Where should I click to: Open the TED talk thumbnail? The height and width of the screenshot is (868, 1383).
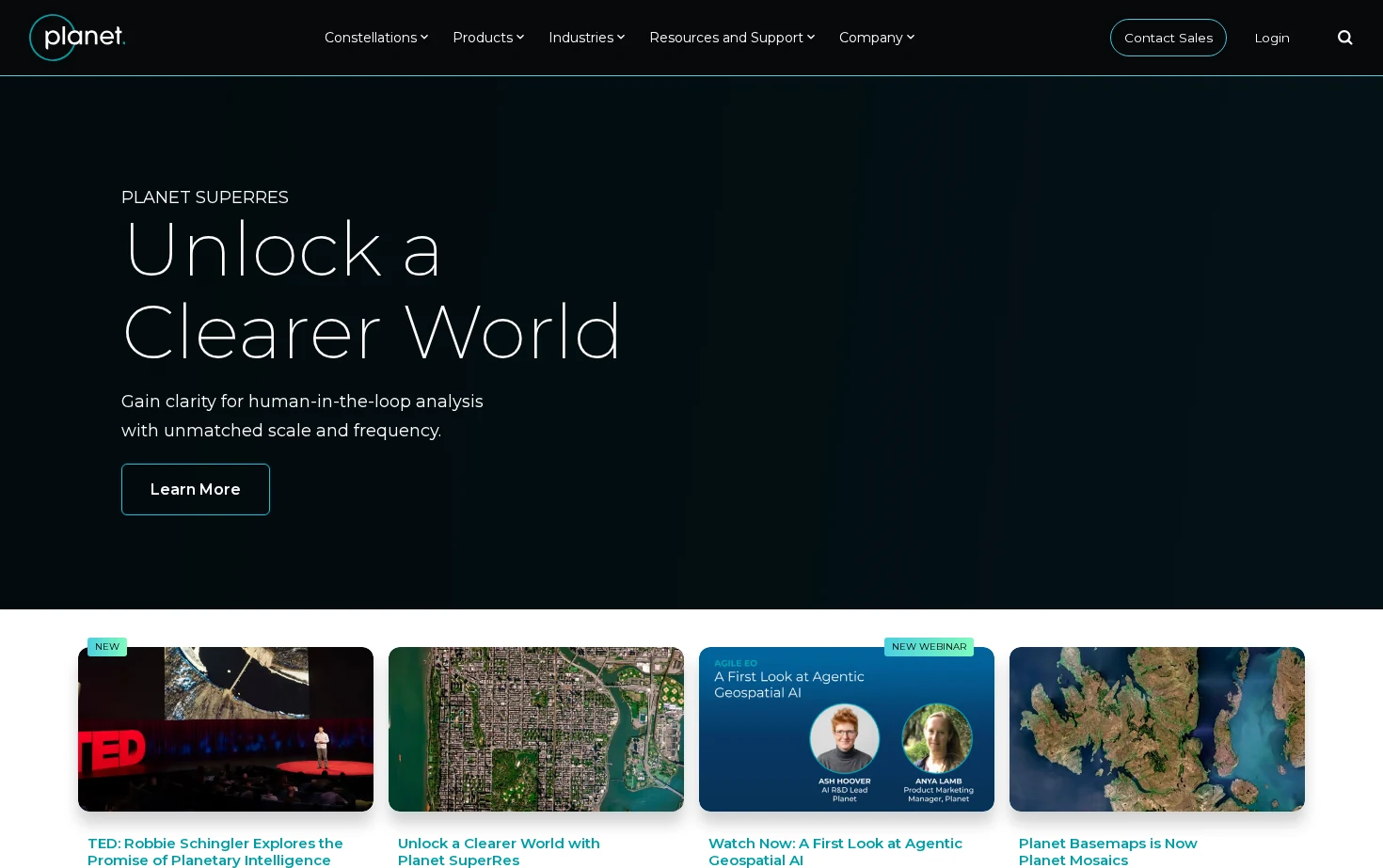pos(226,729)
